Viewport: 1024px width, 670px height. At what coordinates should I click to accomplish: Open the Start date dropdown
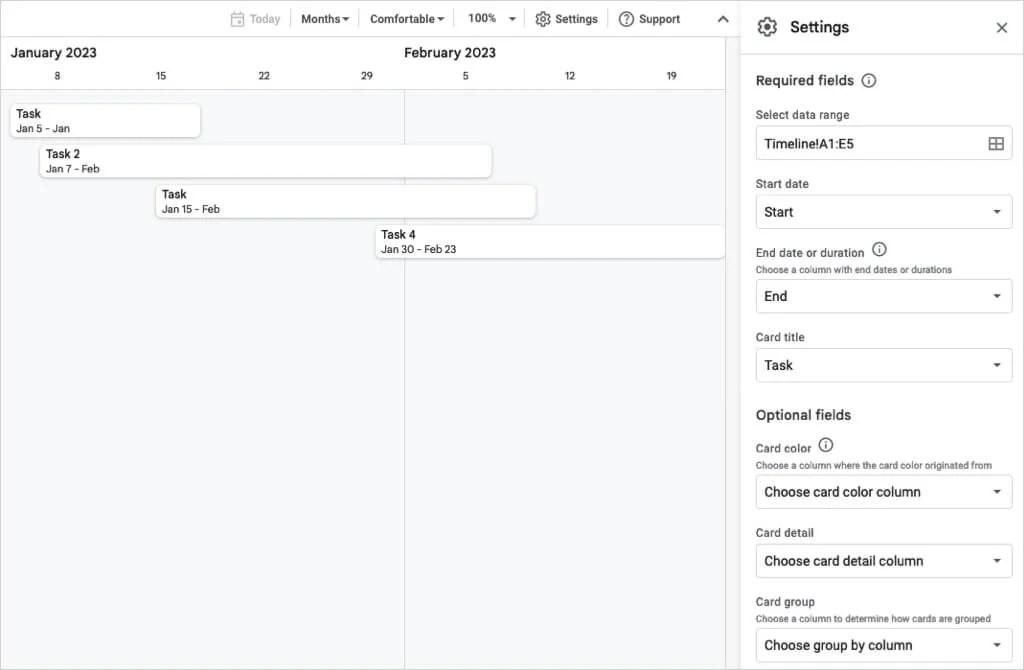[x=883, y=212]
